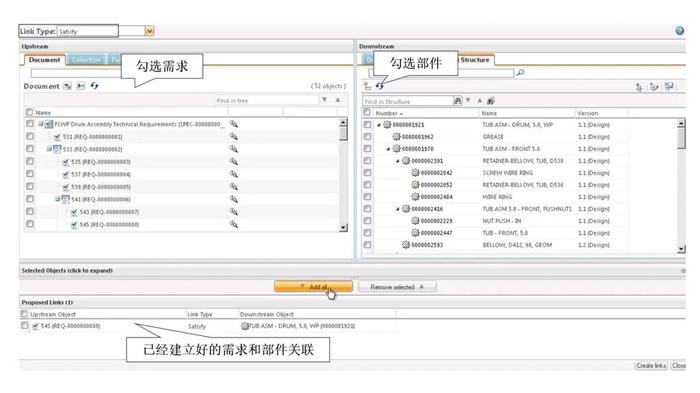Click the Remove selected button
The width and height of the screenshot is (700, 393).
397,287
